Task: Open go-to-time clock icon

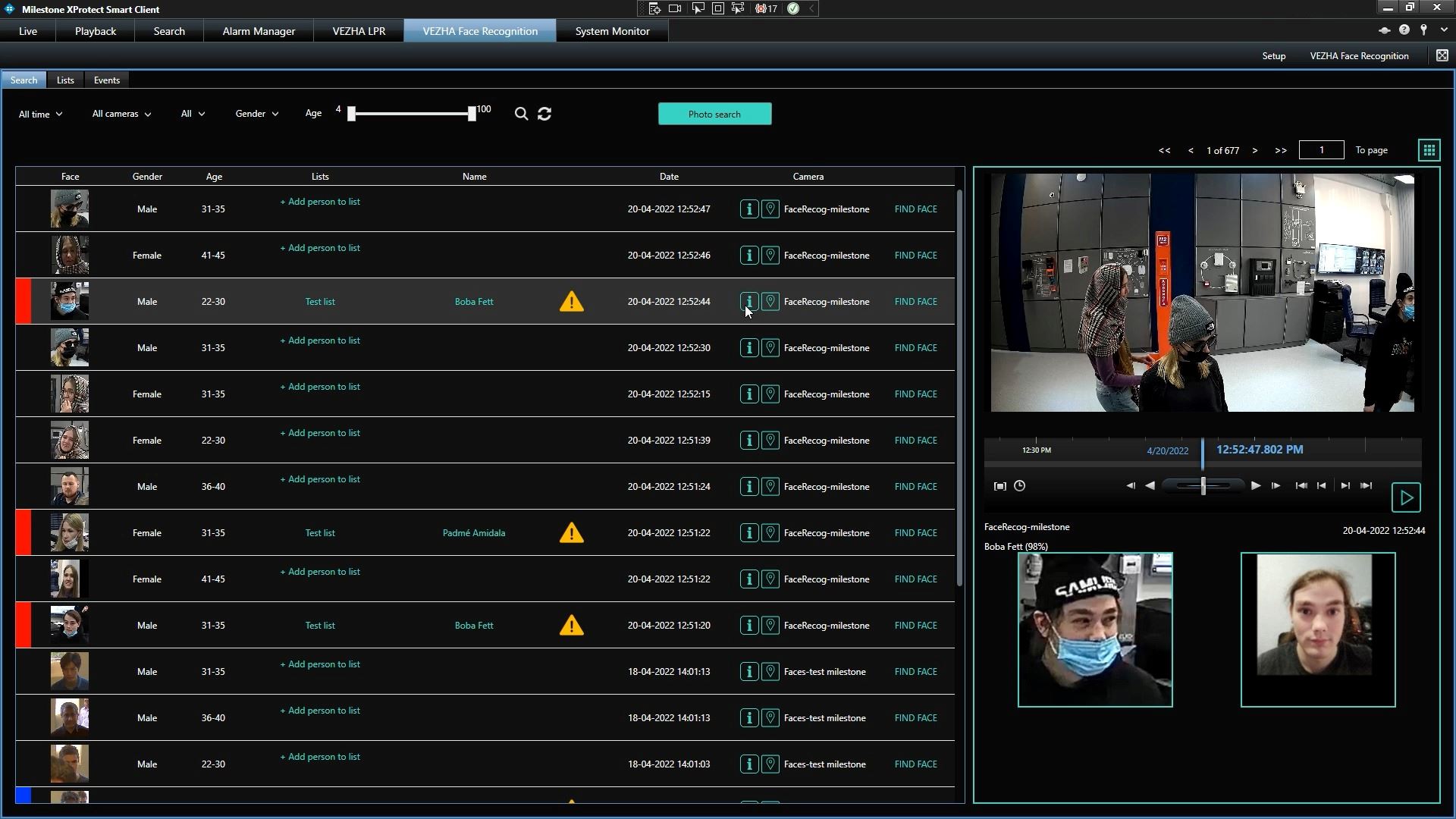Action: pyautogui.click(x=1020, y=486)
